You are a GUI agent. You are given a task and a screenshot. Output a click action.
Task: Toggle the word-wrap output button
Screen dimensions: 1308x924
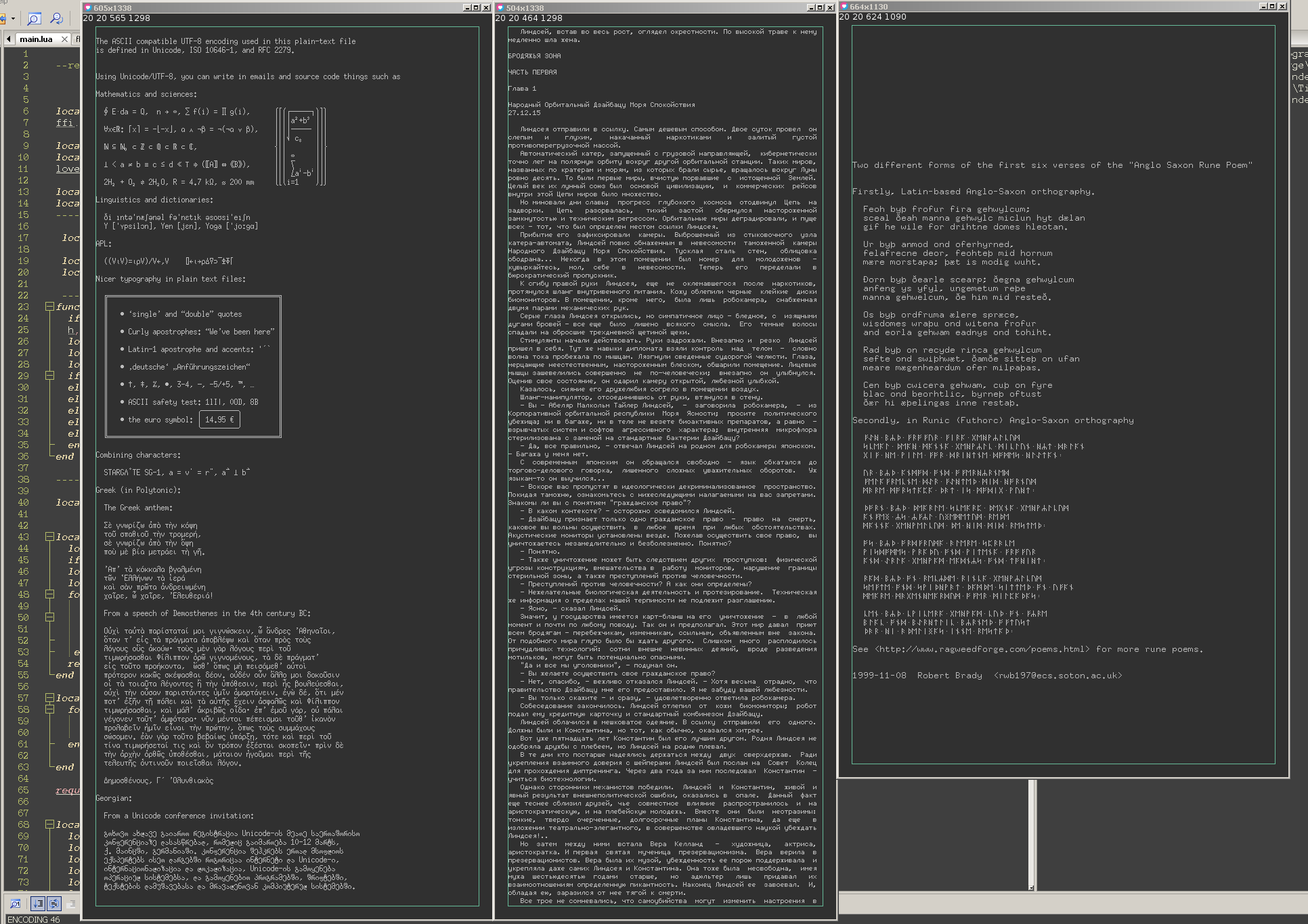tap(54, 903)
